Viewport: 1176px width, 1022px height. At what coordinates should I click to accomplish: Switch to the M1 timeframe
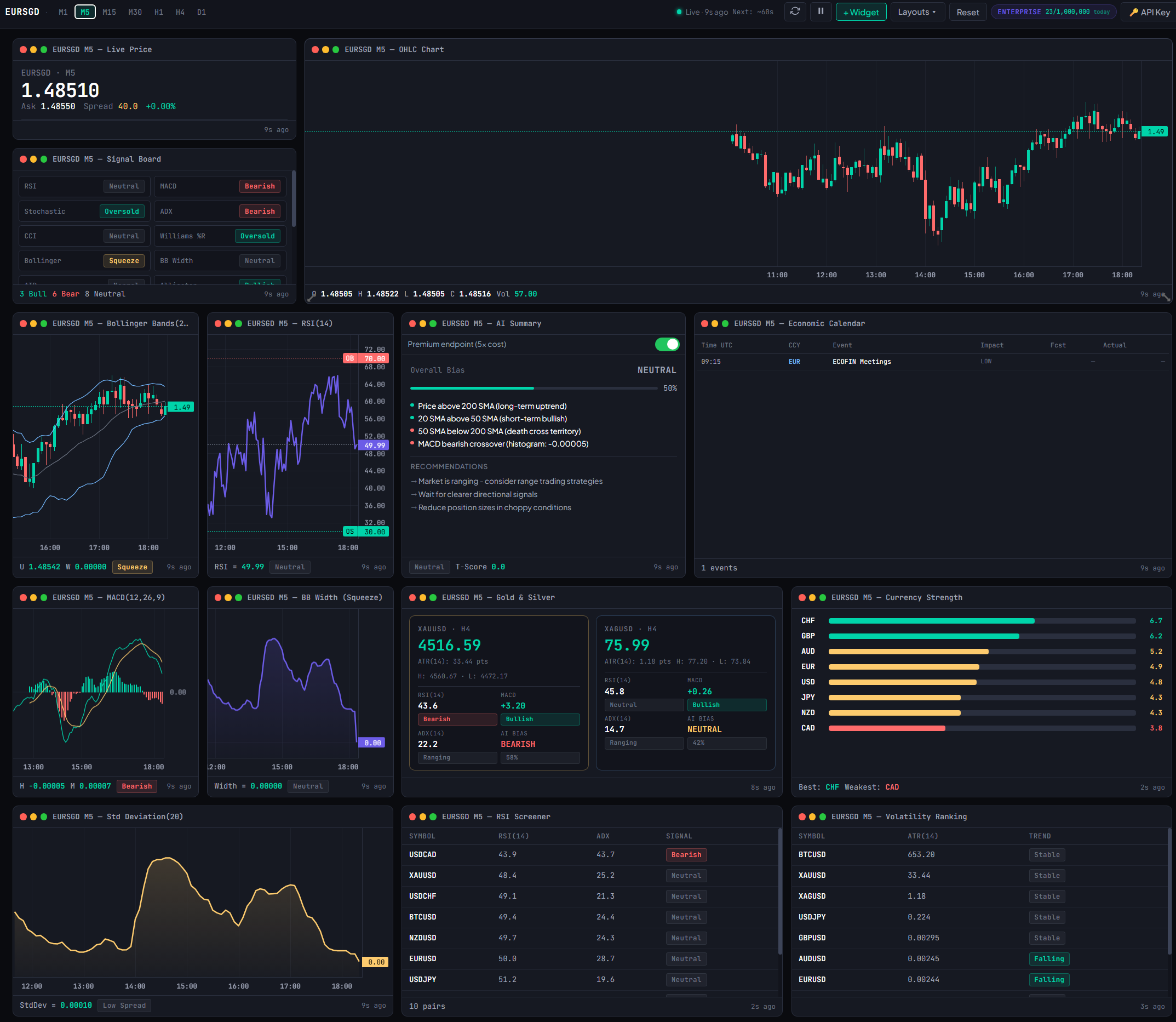click(64, 12)
